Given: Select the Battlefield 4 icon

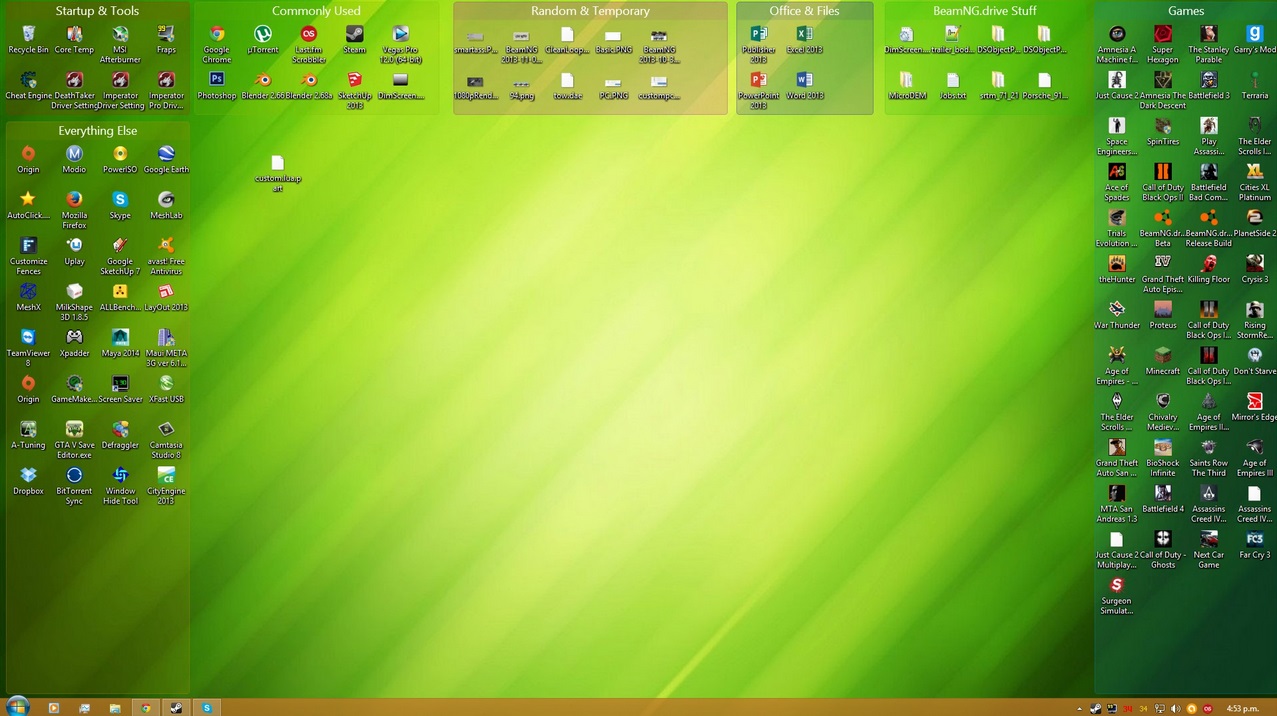Looking at the screenshot, I should tap(1163, 500).
